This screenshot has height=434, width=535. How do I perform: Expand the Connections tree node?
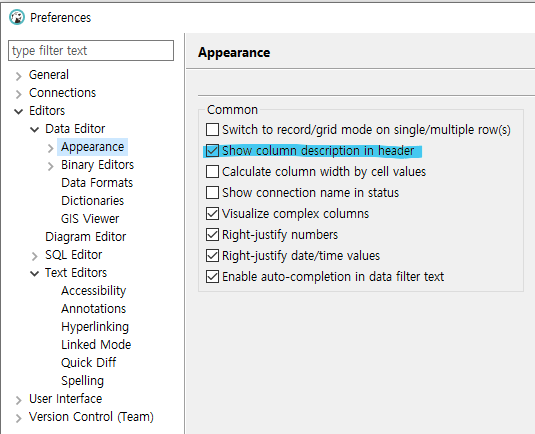pyautogui.click(x=18, y=93)
